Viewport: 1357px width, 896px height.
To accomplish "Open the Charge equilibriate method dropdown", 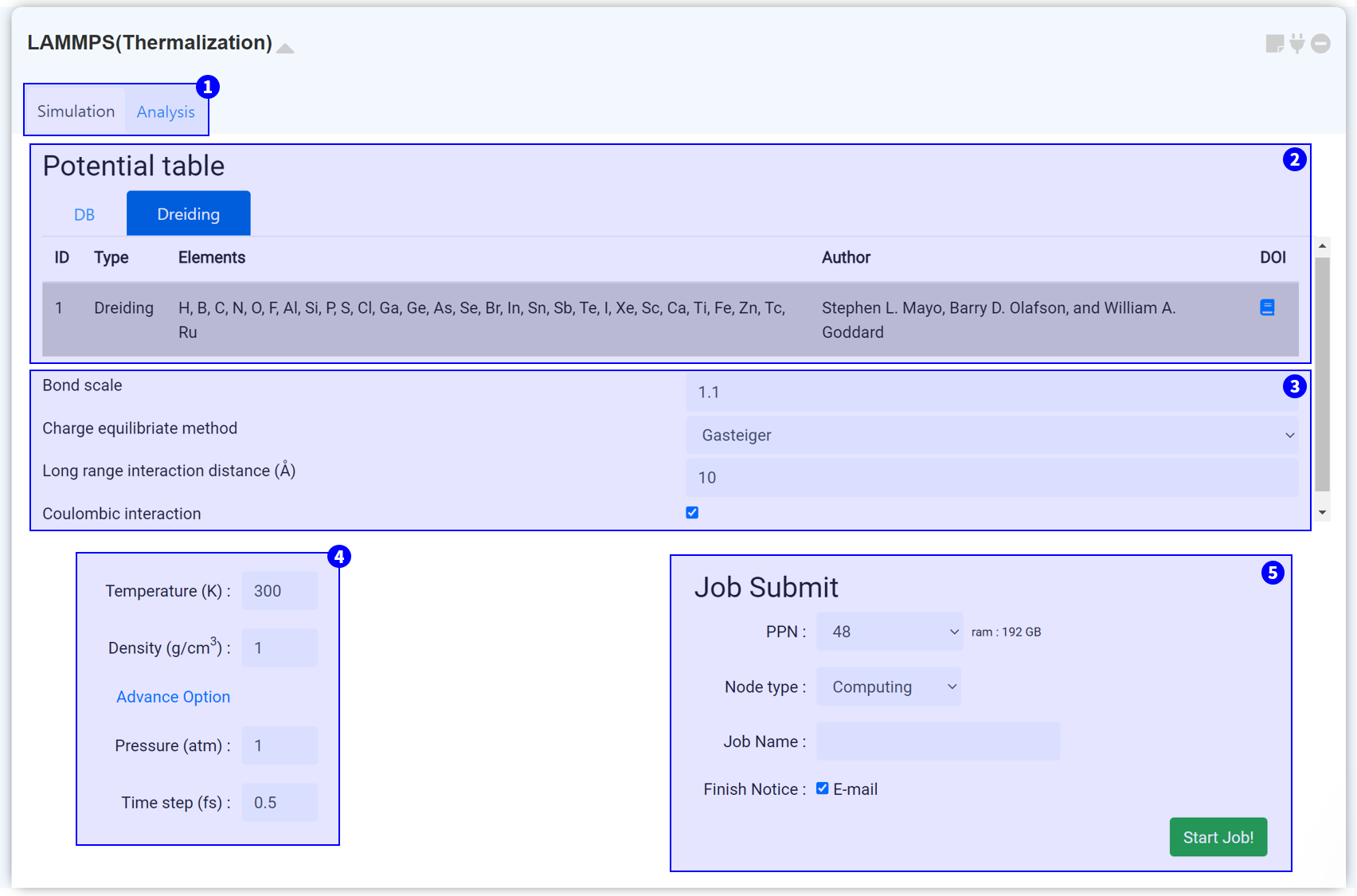I will point(991,435).
